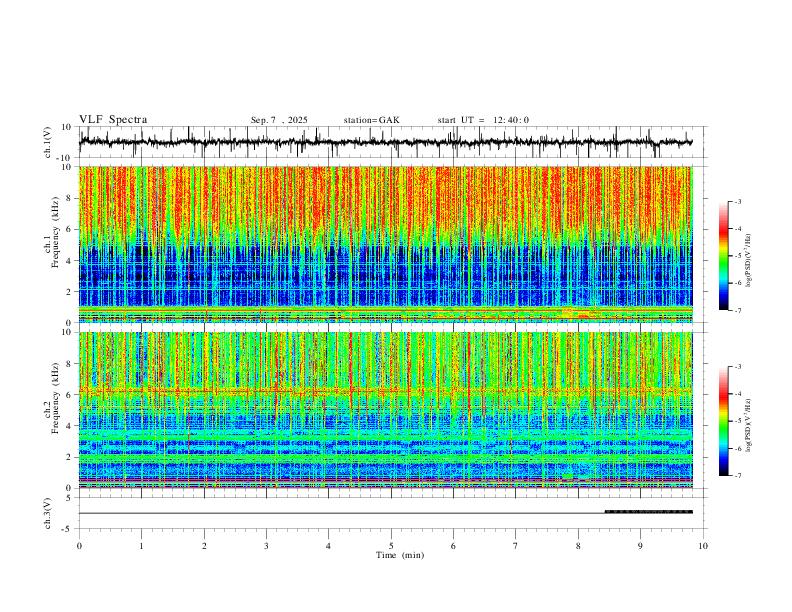
Task: Click inside the ch.1 spectrogram panel
Action: [x=385, y=244]
